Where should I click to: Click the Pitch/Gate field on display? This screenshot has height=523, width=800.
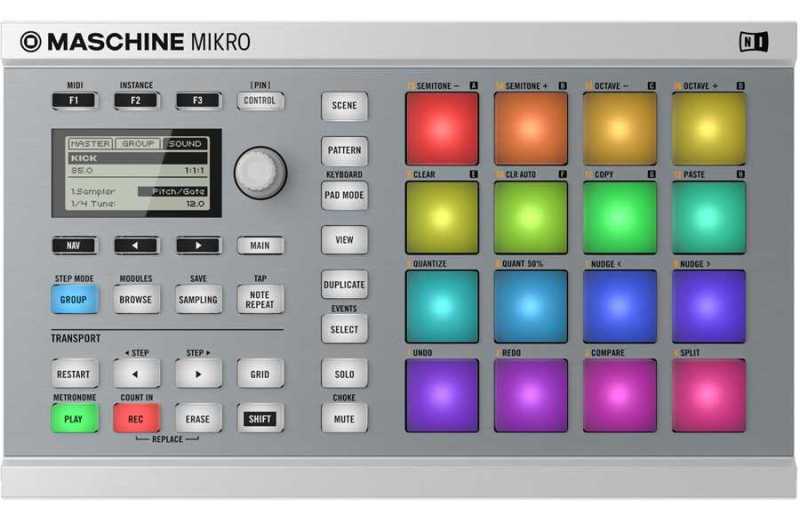(172, 191)
